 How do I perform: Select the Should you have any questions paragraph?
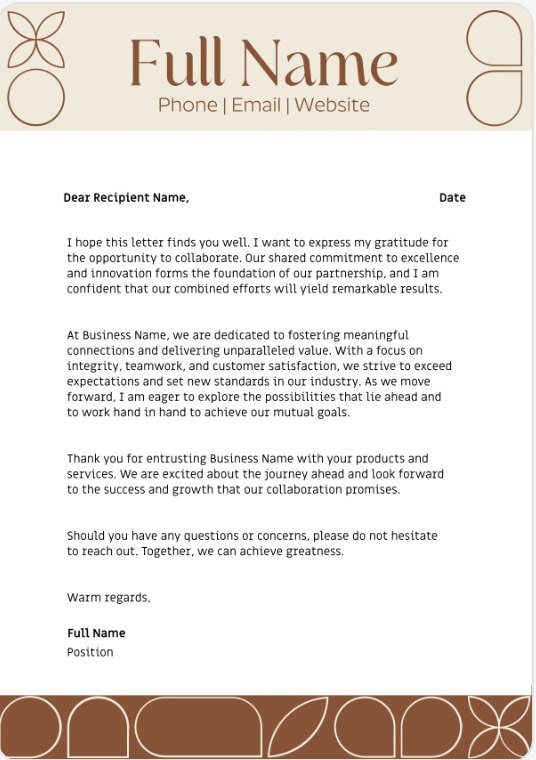click(252, 543)
